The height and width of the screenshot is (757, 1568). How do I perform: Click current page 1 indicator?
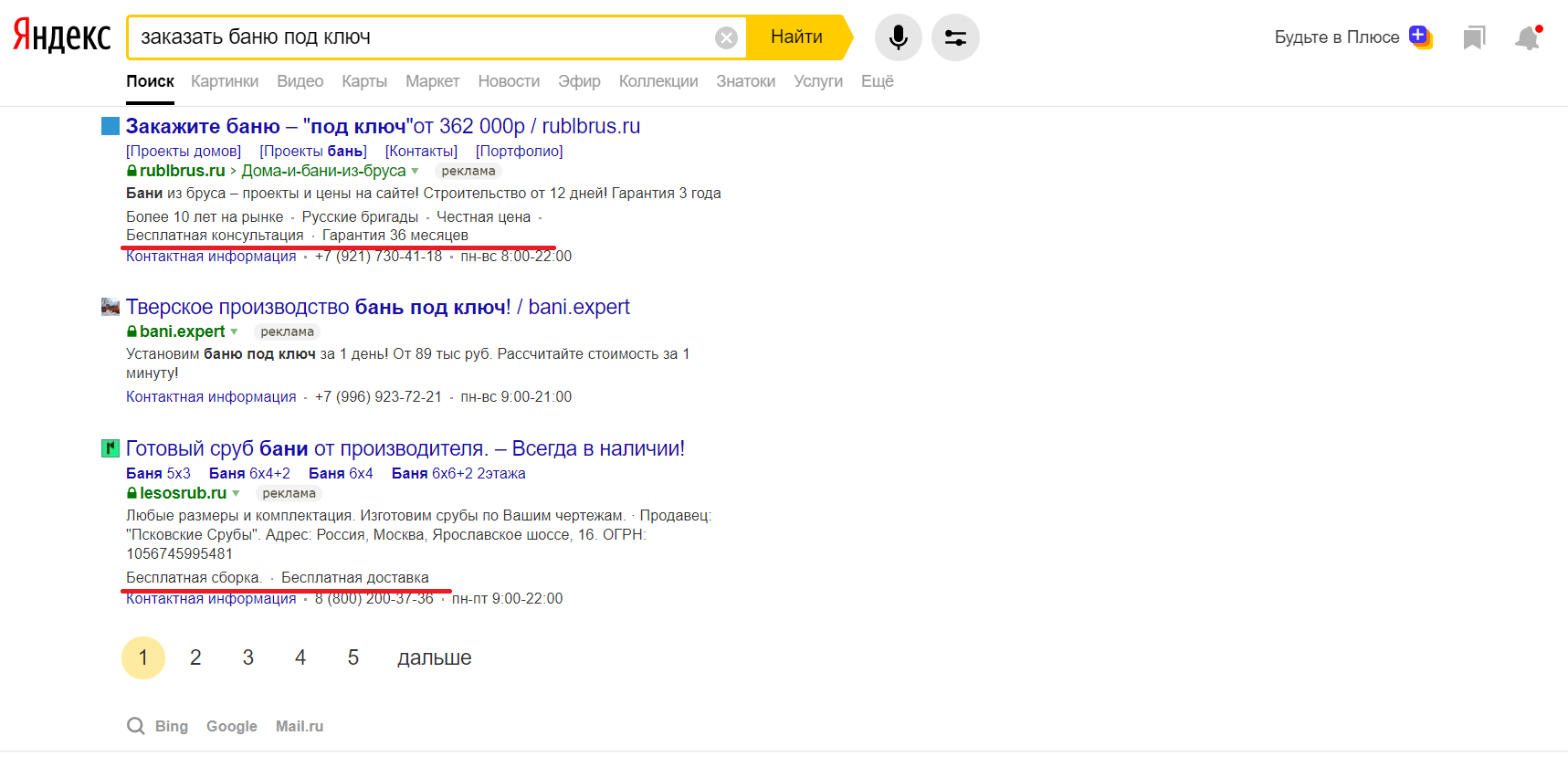[143, 657]
